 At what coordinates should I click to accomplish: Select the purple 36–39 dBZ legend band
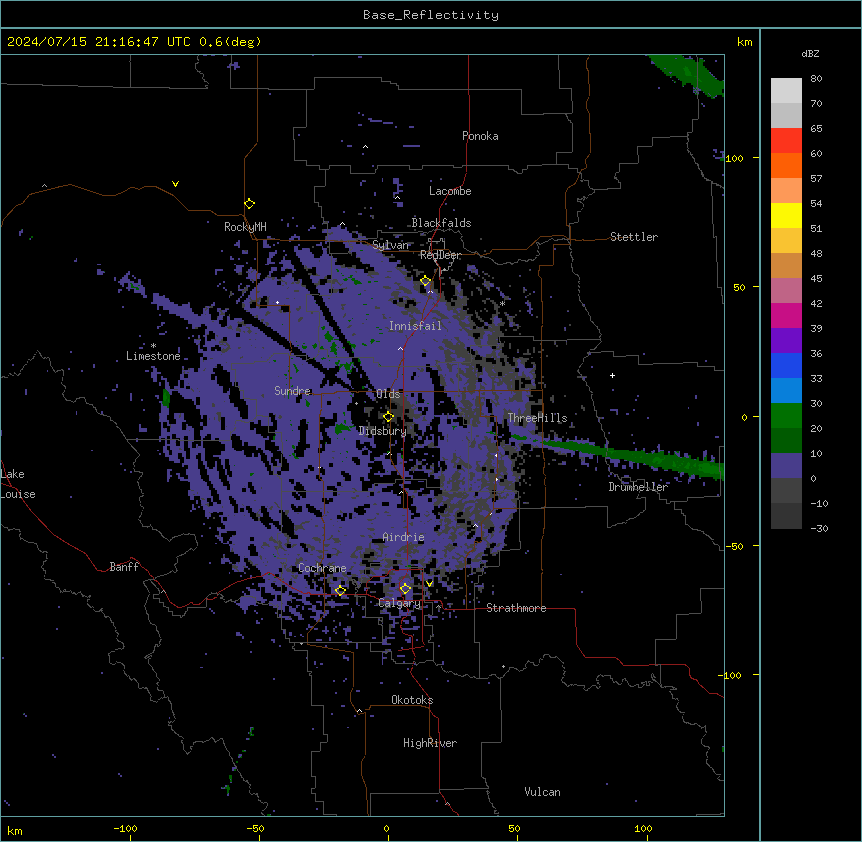786,341
